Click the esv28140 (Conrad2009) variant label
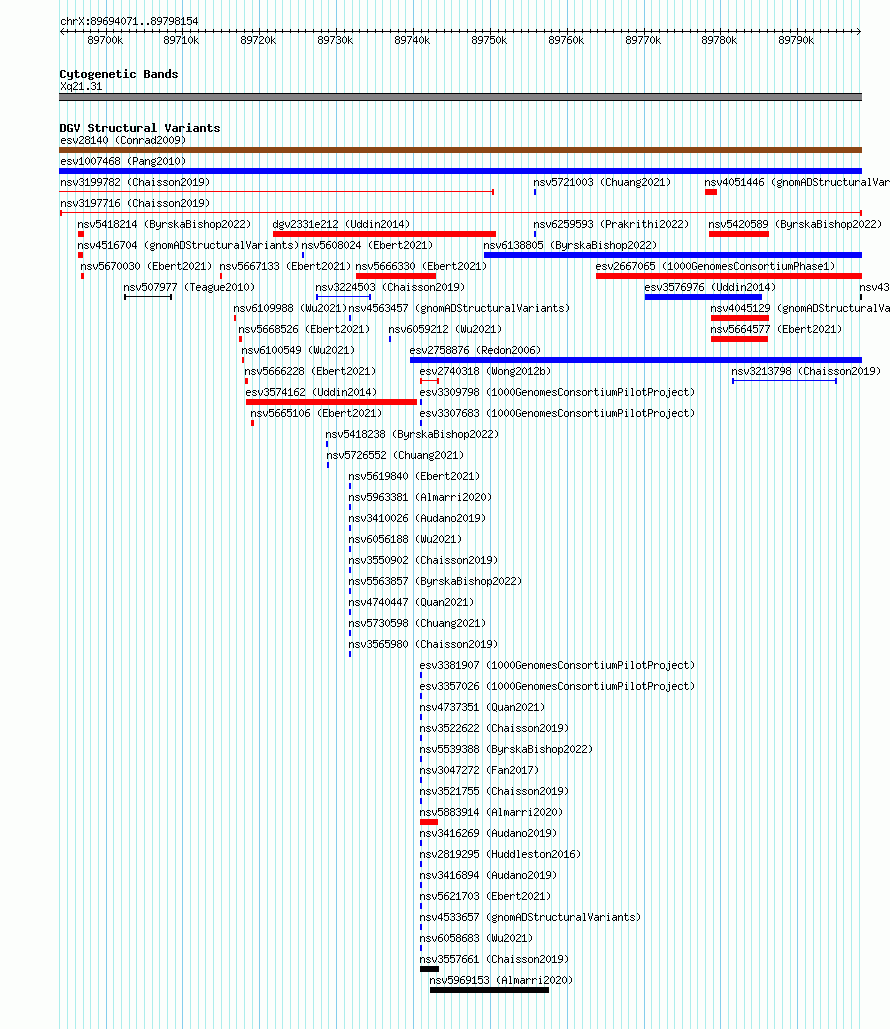Viewport: 890px width, 1029px height. pyautogui.click(x=123, y=140)
